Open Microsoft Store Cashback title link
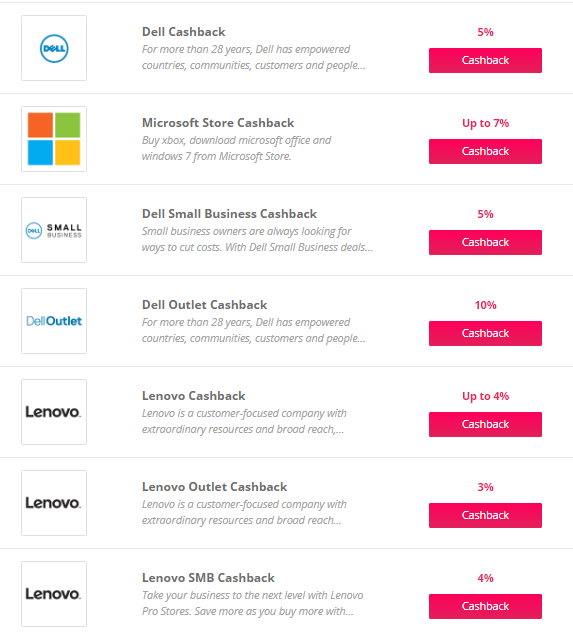The width and height of the screenshot is (573, 639). [218, 123]
